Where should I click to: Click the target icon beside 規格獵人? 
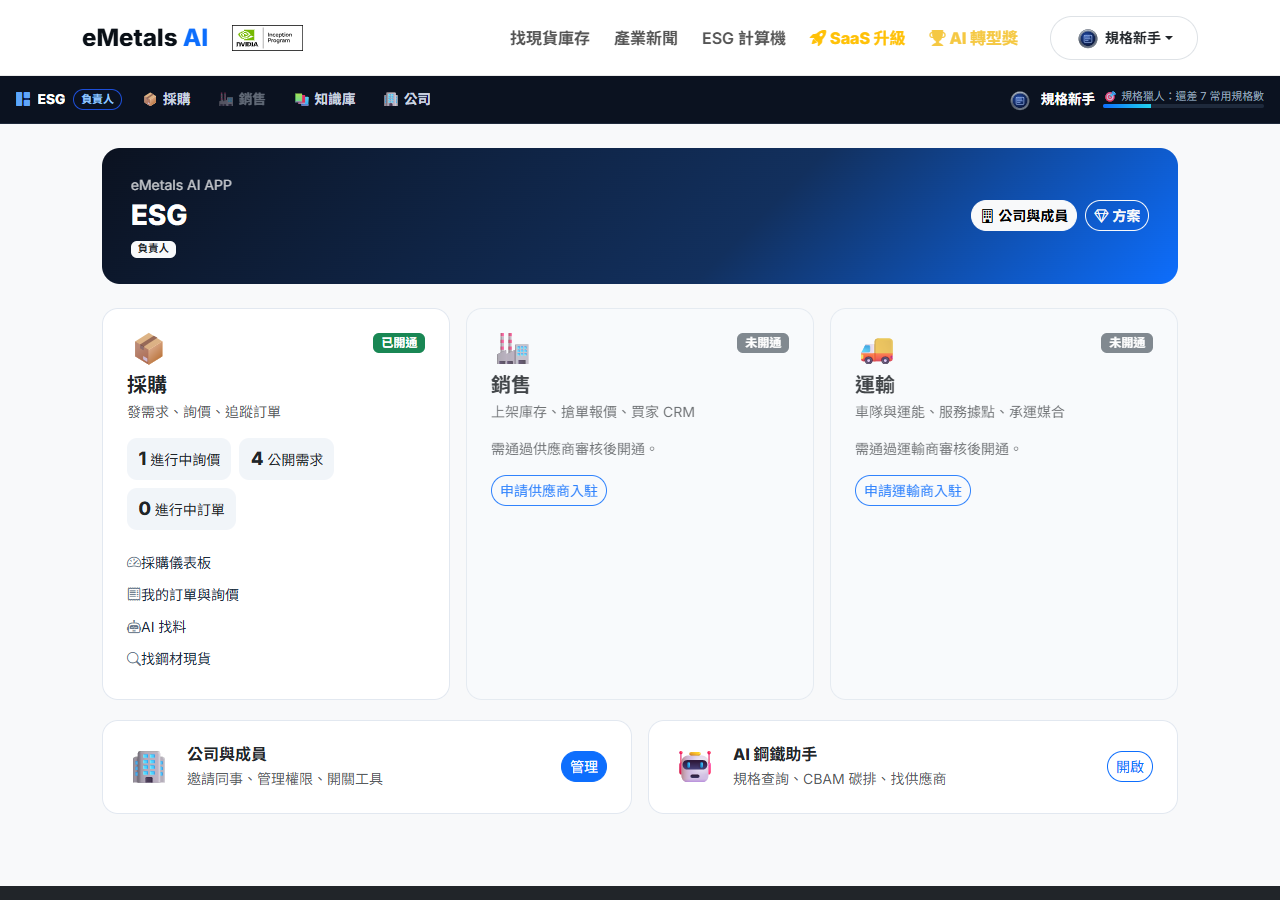1110,96
